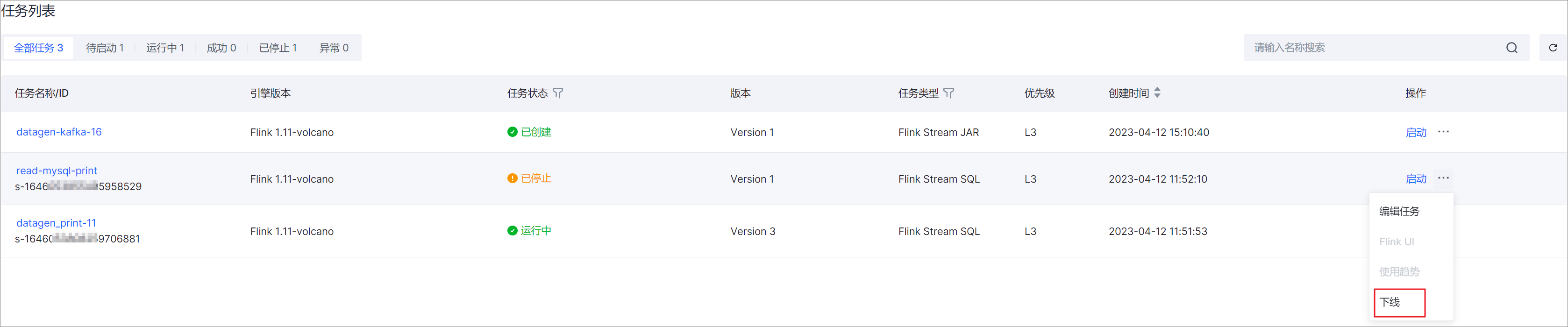Open more actions for datagen-kafka-16
1568x327 pixels.
point(1443,132)
